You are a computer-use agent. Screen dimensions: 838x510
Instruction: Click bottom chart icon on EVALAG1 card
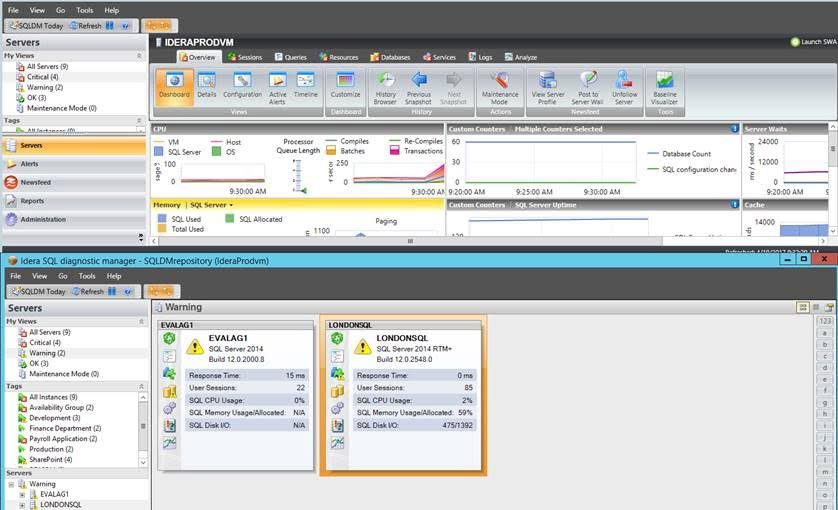tap(169, 443)
